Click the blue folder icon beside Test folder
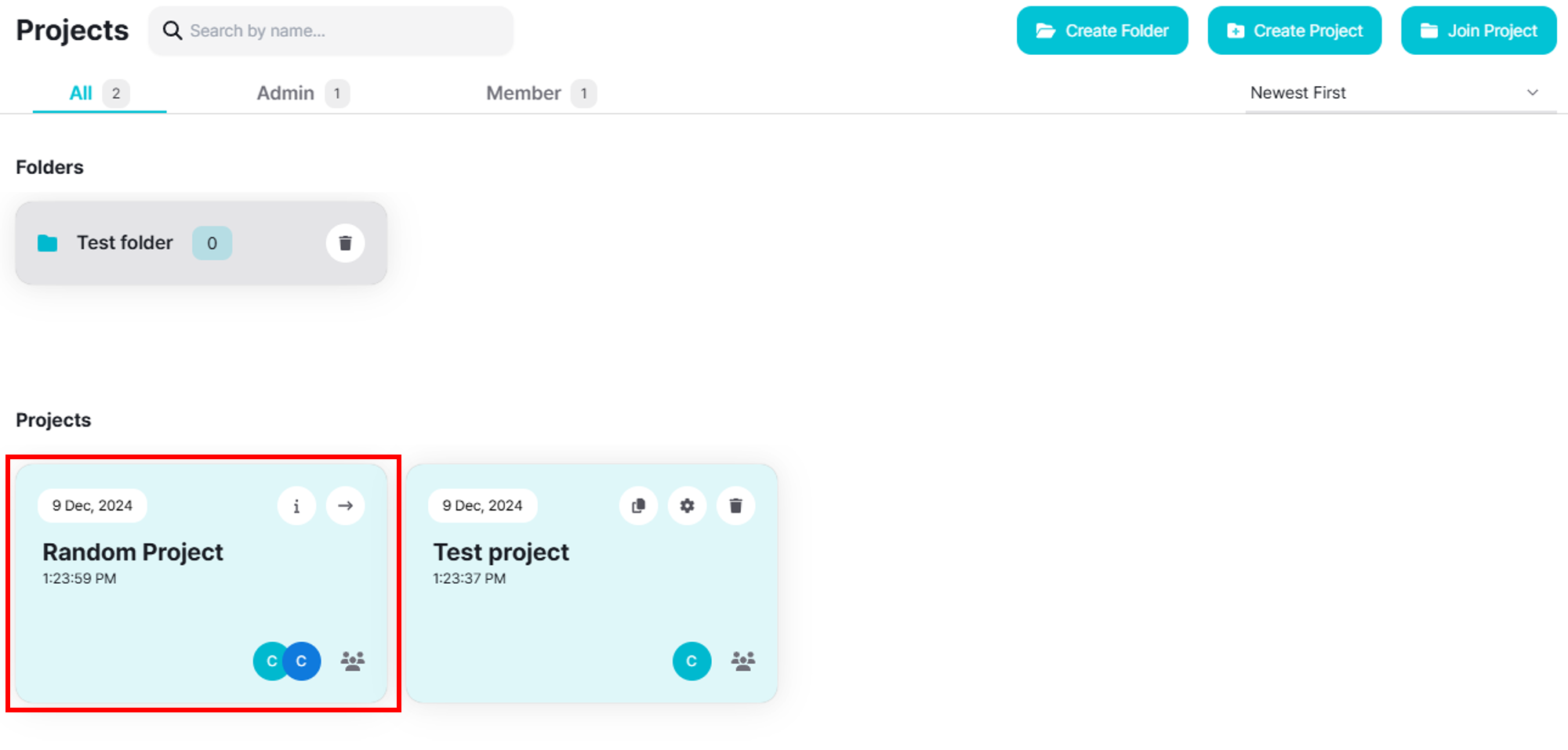This screenshot has width=1568, height=750. 47,243
